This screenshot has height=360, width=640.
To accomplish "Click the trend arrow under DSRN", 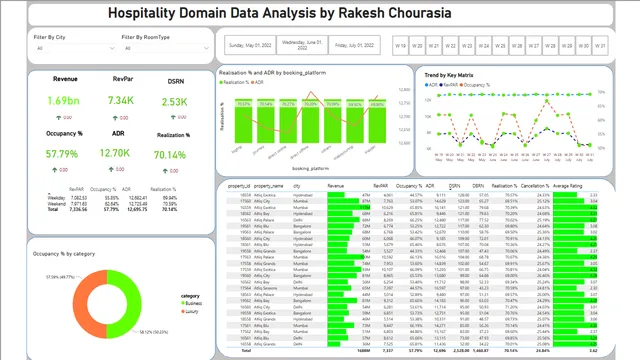I will (173, 117).
